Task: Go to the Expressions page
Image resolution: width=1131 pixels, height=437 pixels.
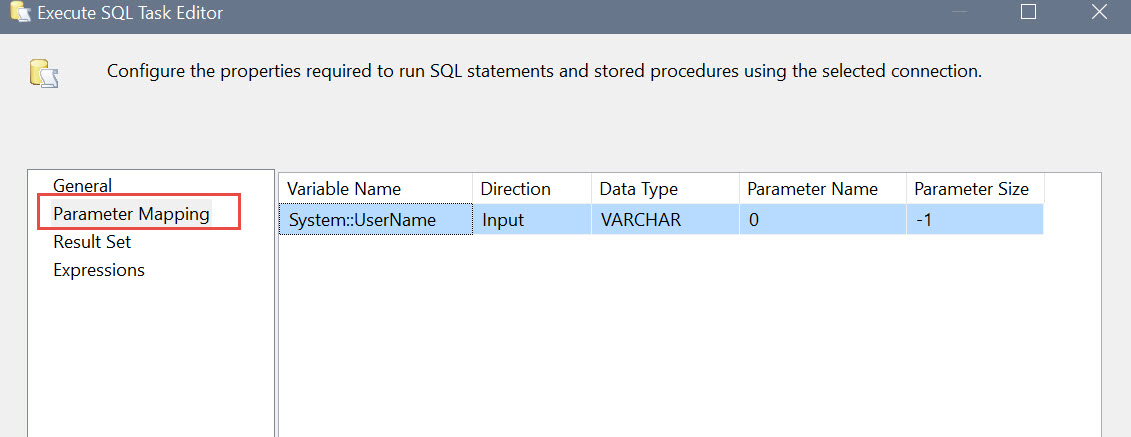Action: (x=99, y=270)
